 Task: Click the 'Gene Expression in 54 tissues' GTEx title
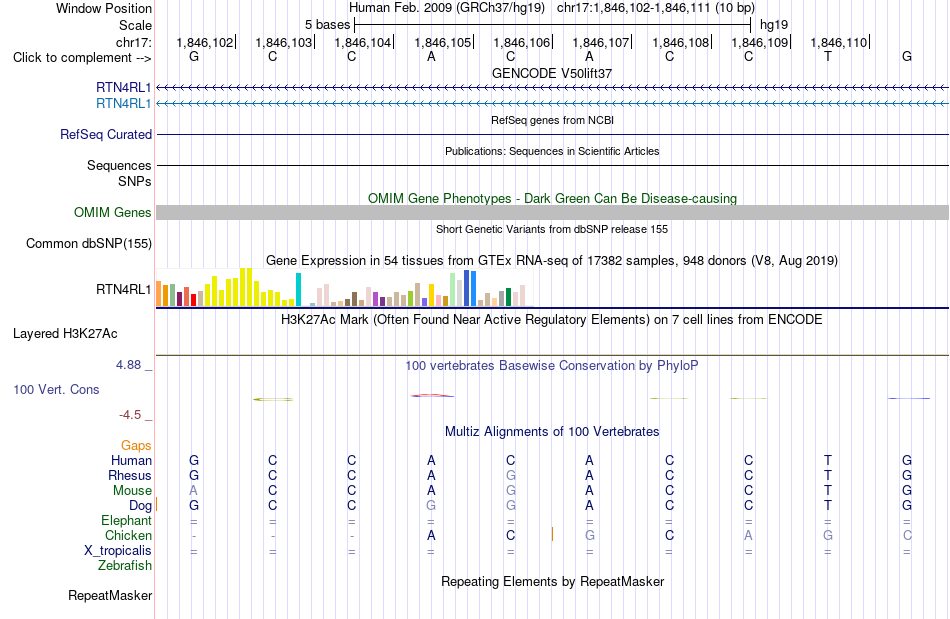point(552,260)
